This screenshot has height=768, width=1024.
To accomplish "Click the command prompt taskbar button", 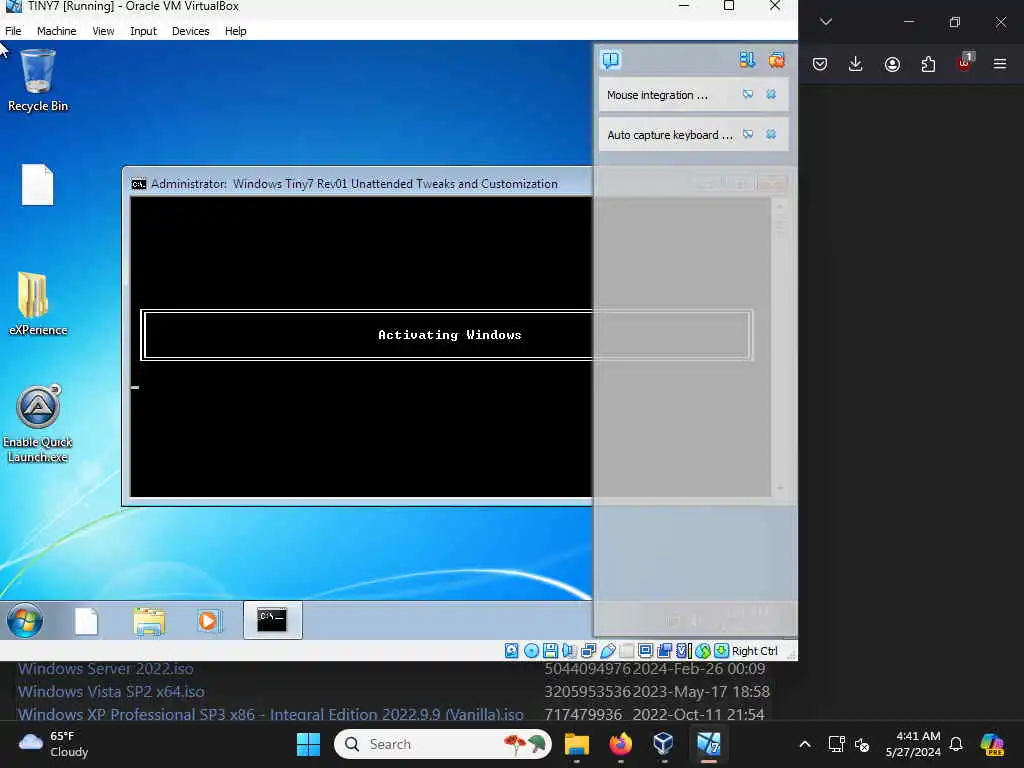I will point(272,620).
